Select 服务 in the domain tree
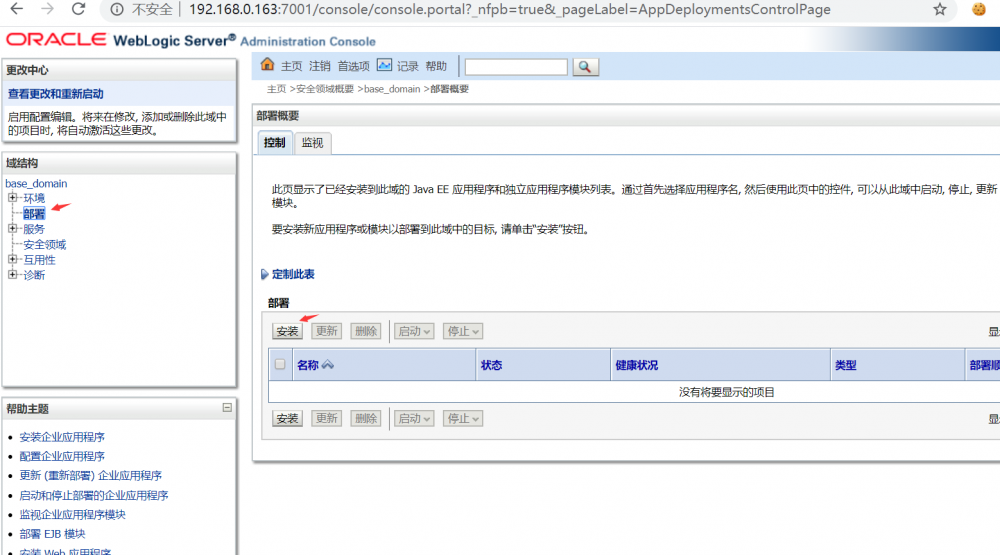1000x555 pixels. (34, 229)
